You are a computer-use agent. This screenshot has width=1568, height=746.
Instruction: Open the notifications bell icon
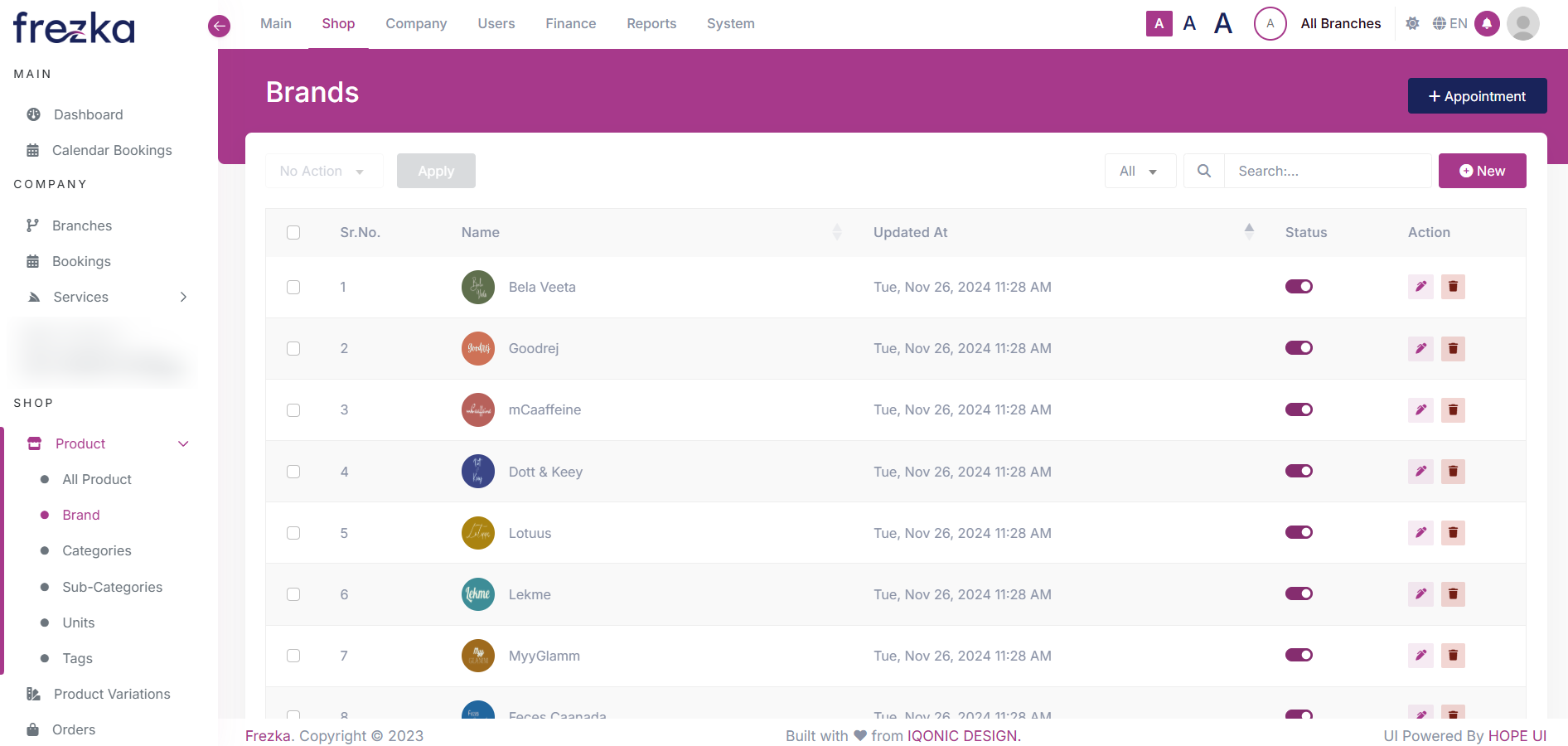tap(1487, 24)
